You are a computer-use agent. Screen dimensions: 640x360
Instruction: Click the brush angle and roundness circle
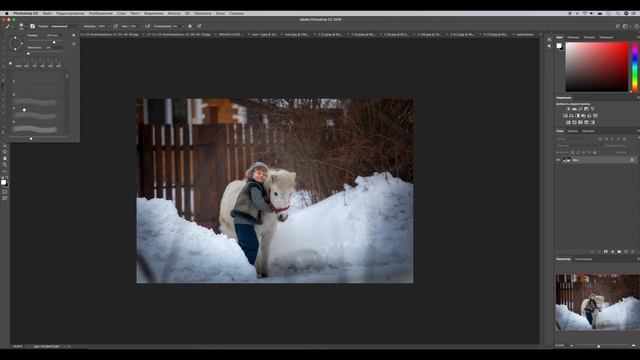(x=16, y=43)
